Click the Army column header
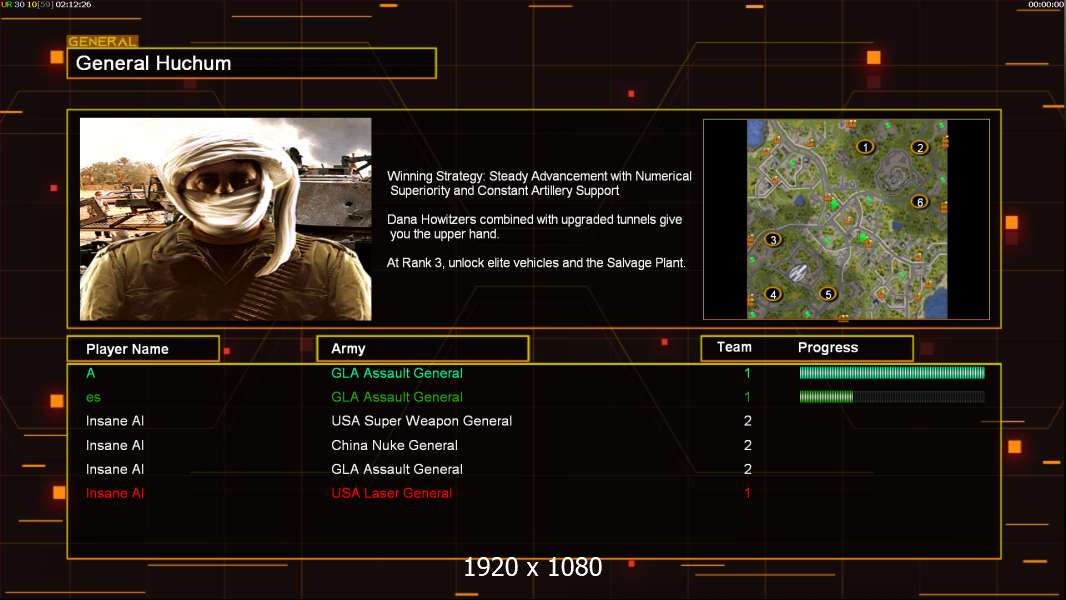 tap(423, 349)
